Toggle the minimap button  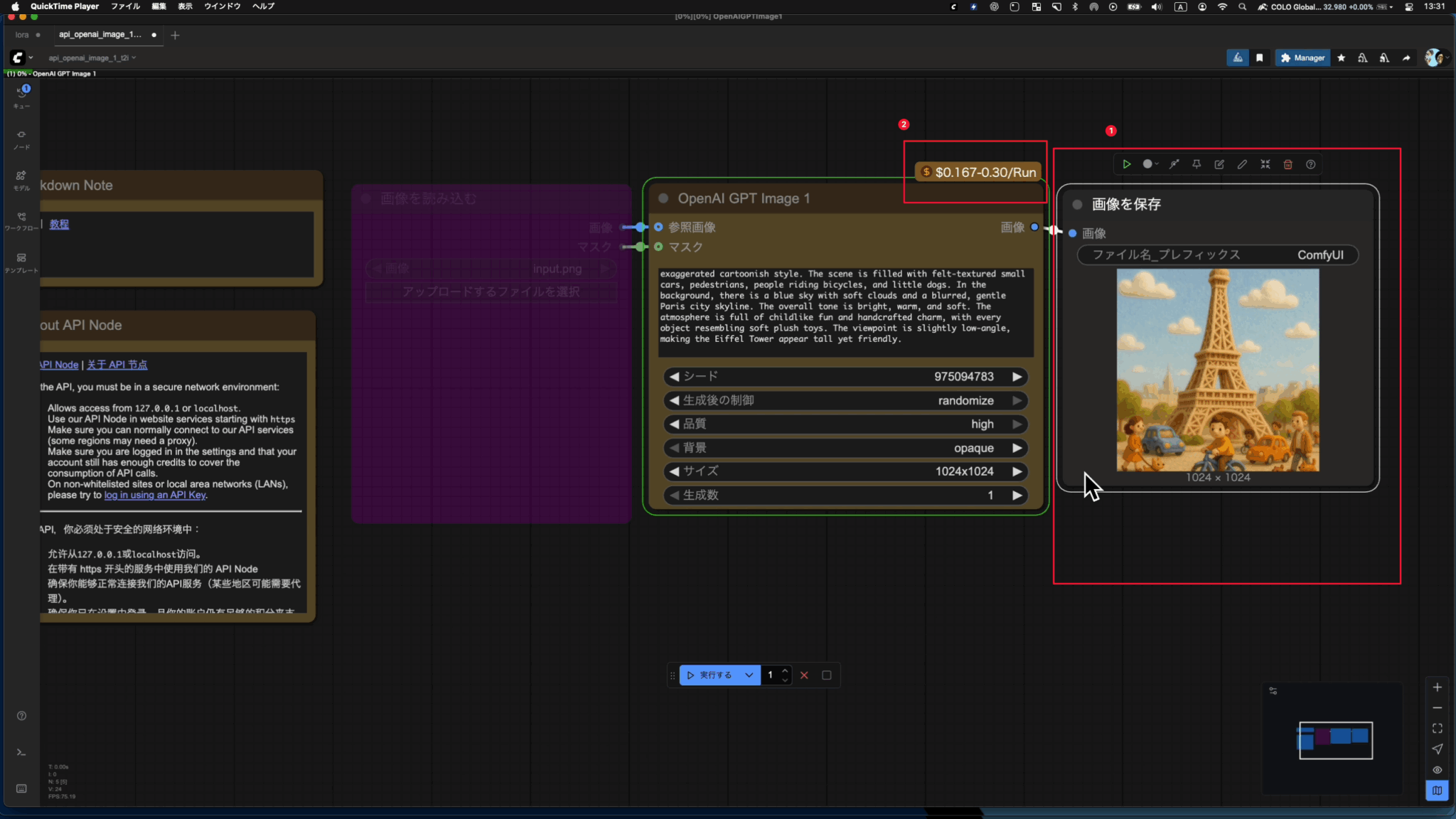click(1437, 791)
